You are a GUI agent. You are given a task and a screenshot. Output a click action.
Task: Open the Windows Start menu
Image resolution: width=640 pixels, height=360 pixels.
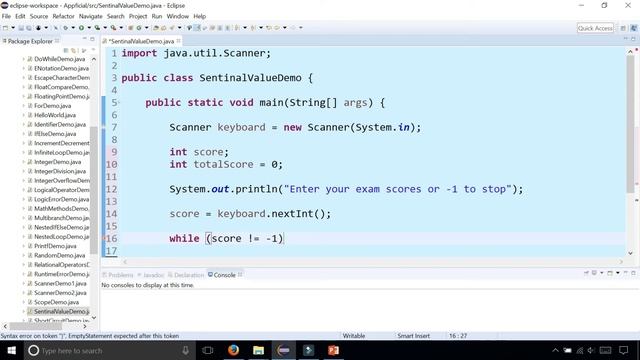coord(12,350)
